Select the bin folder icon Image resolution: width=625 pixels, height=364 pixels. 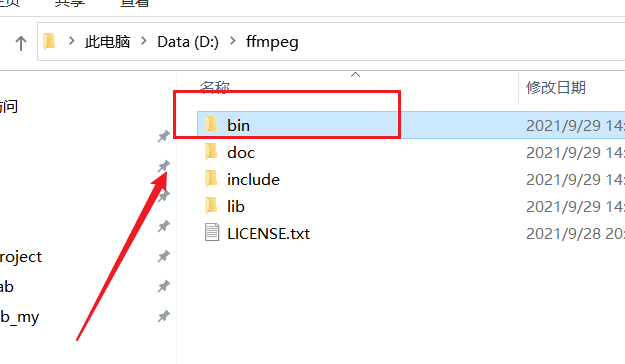pyautogui.click(x=211, y=124)
